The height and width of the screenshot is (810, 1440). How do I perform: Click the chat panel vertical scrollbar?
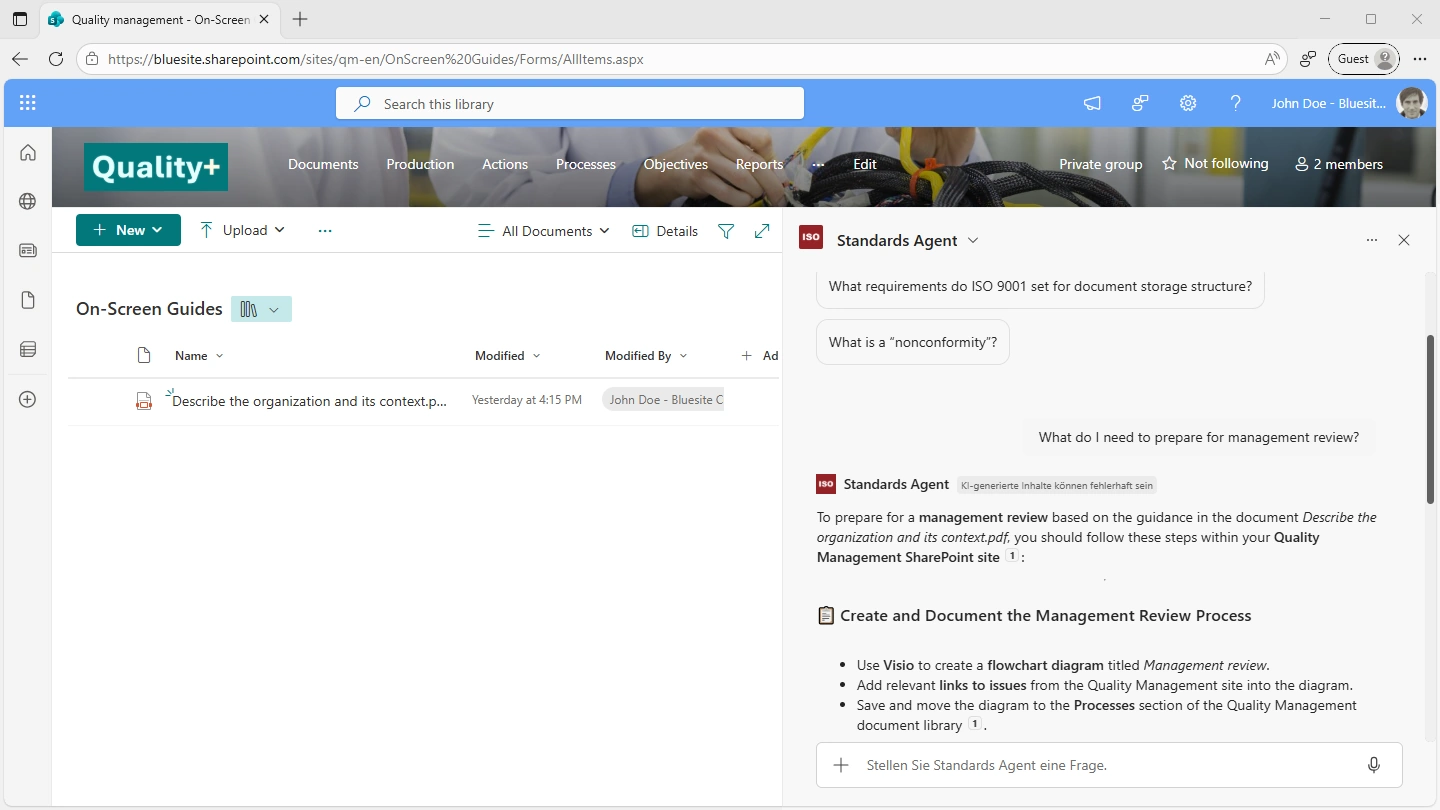pyautogui.click(x=1430, y=419)
